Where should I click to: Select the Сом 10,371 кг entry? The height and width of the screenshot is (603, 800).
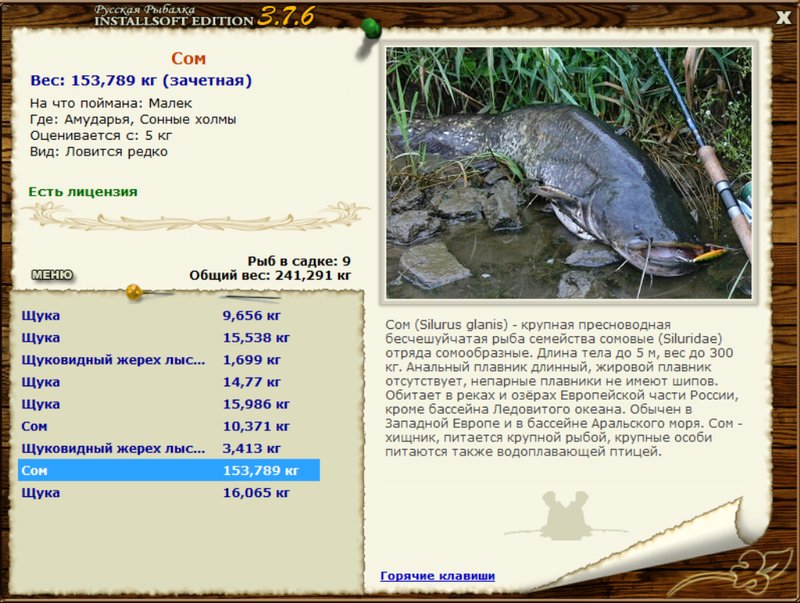pyautogui.click(x=169, y=426)
